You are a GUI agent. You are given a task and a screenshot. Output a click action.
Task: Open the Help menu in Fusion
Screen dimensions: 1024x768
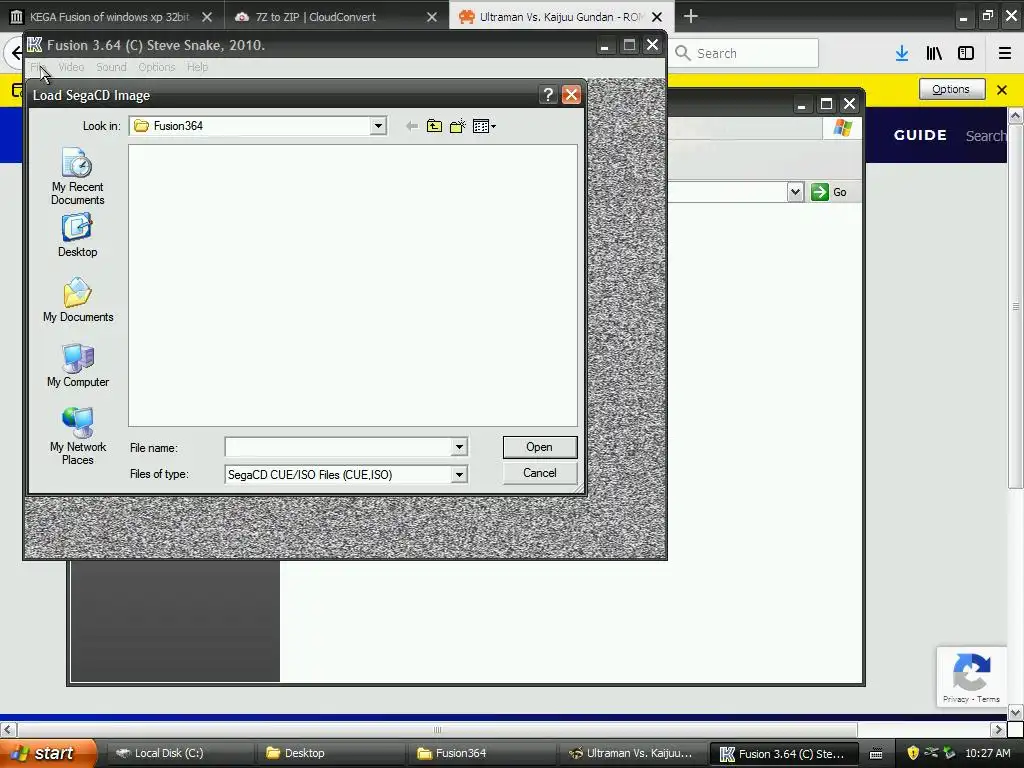click(197, 67)
